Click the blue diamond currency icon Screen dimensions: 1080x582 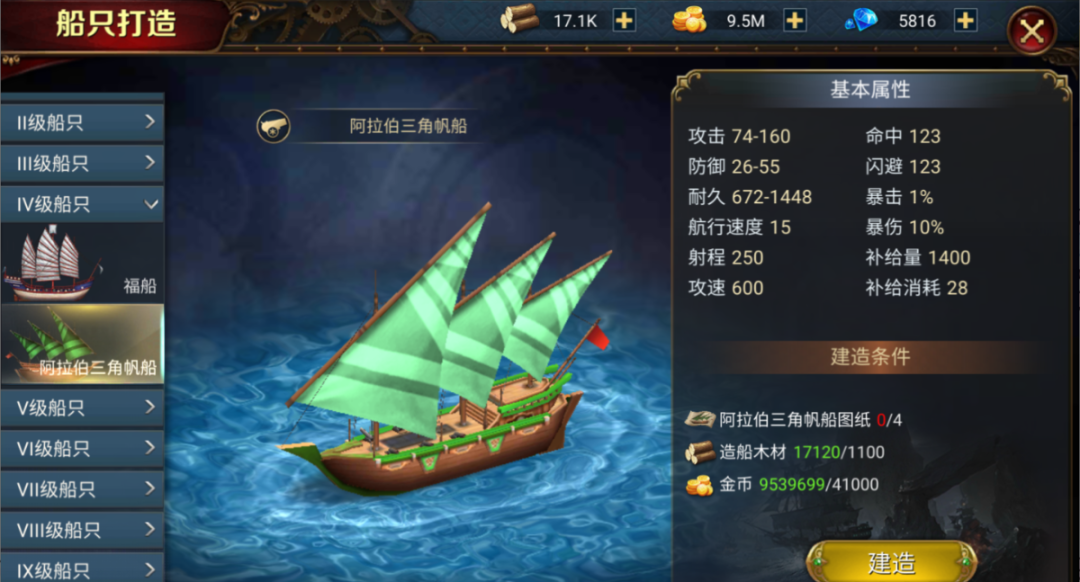pos(861,20)
